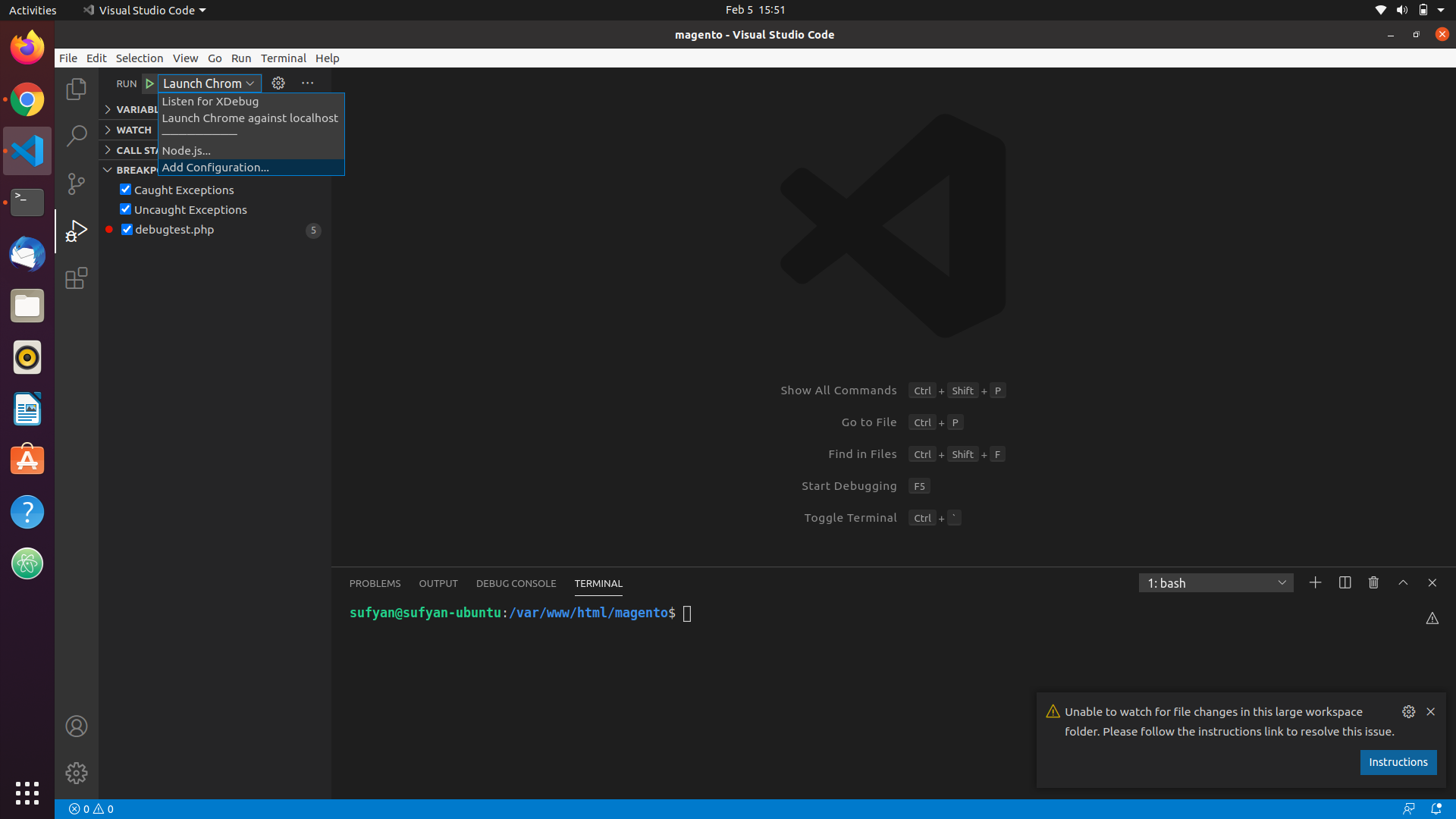Switch to the DEBUG CONSOLE tab
The height and width of the screenshot is (819, 1456).
pos(516,583)
